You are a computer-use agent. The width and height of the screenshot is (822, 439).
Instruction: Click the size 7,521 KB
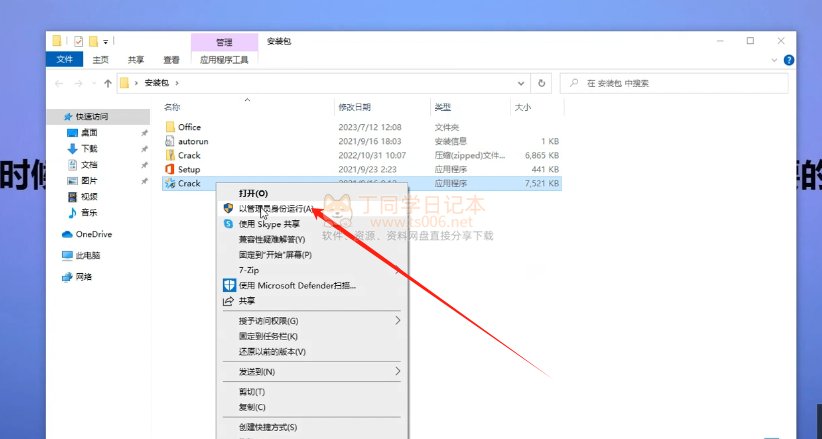click(x=542, y=183)
